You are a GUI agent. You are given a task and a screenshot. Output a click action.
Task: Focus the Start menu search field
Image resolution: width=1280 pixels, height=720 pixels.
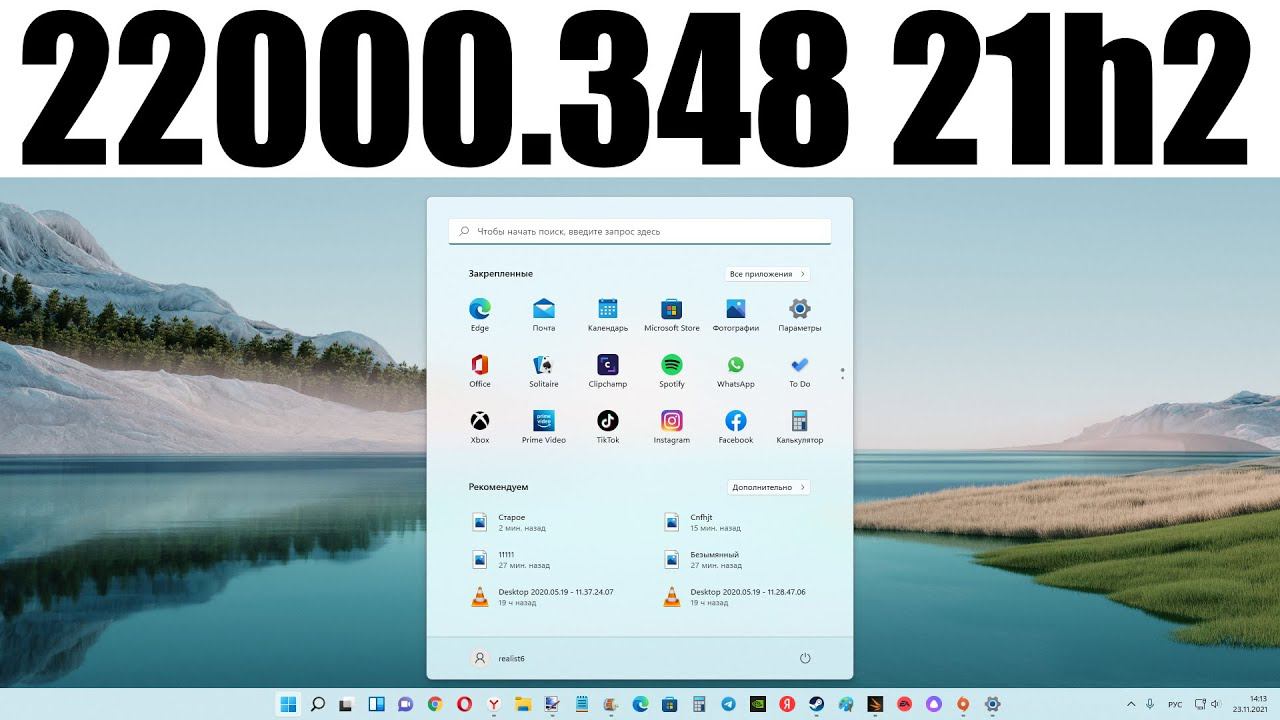click(x=640, y=231)
